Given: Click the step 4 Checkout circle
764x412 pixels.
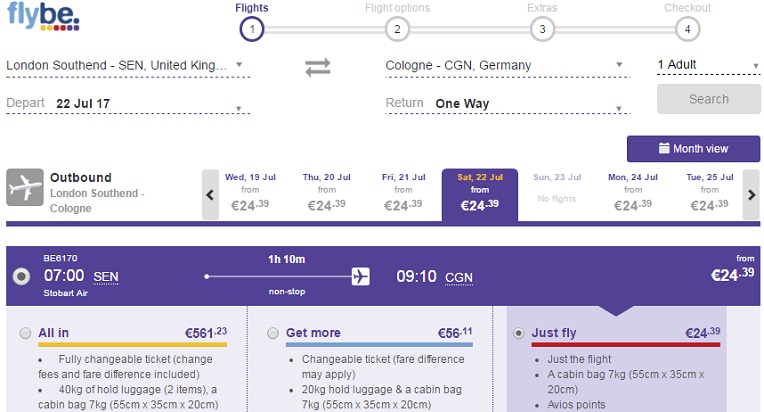Looking at the screenshot, I should [x=688, y=29].
